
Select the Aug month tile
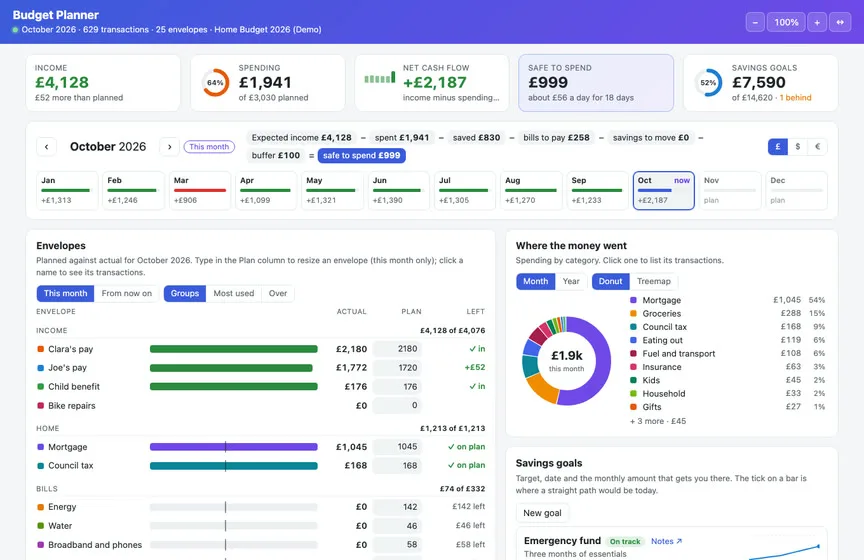coord(531,190)
